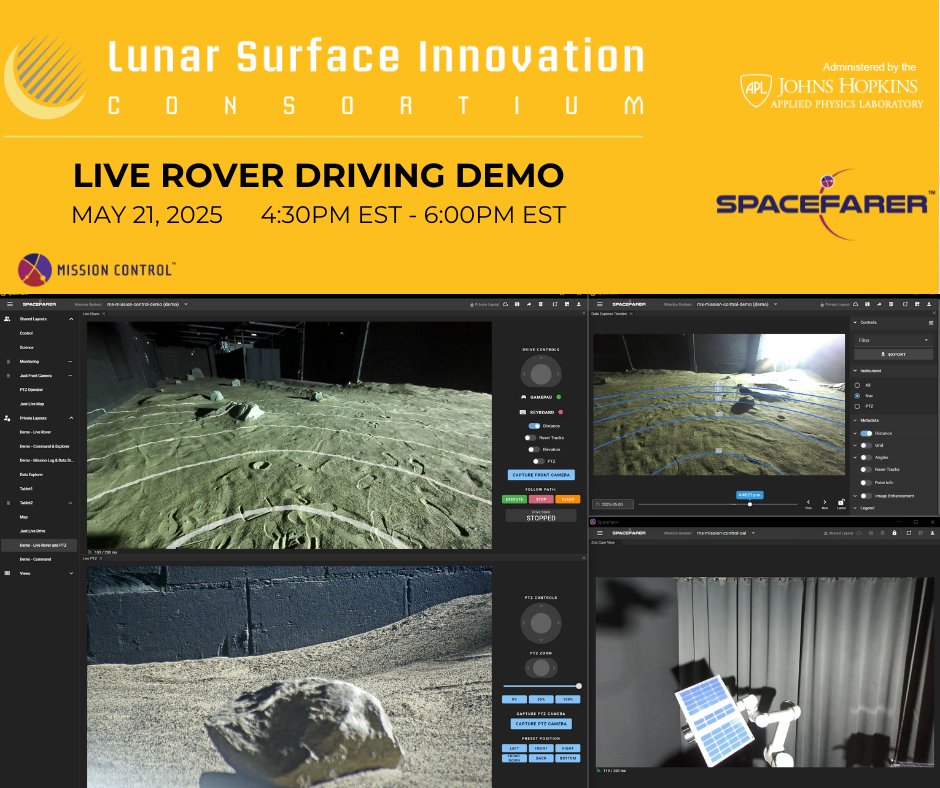Click the Latest unlock icon on the timeline
Screen dimensions: 940x788
[841, 503]
